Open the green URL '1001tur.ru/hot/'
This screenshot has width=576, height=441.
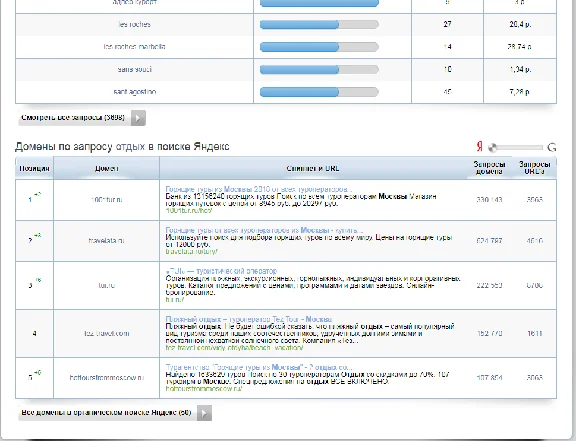[x=189, y=211]
